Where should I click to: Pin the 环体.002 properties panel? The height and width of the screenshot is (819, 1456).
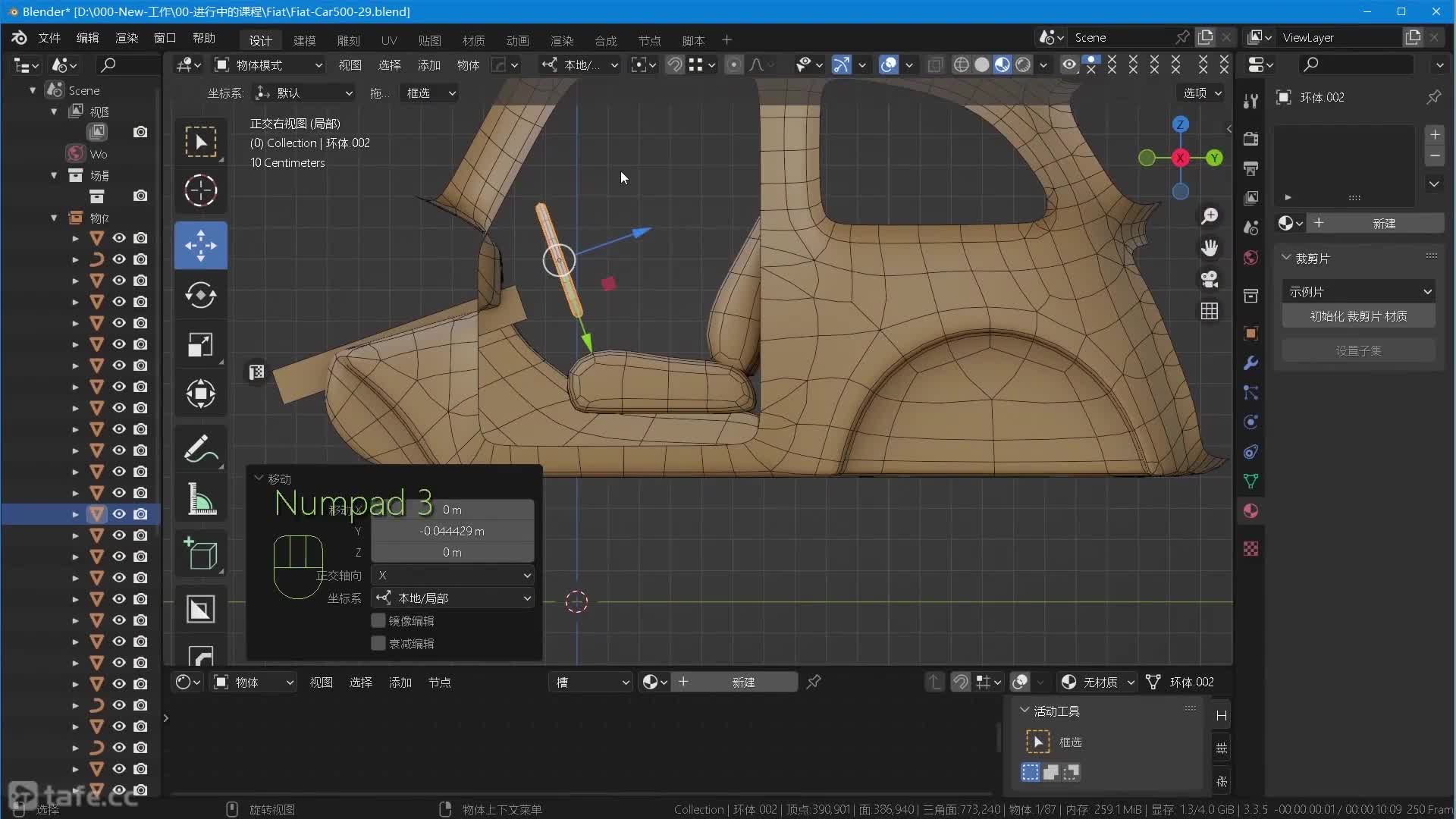1433,97
